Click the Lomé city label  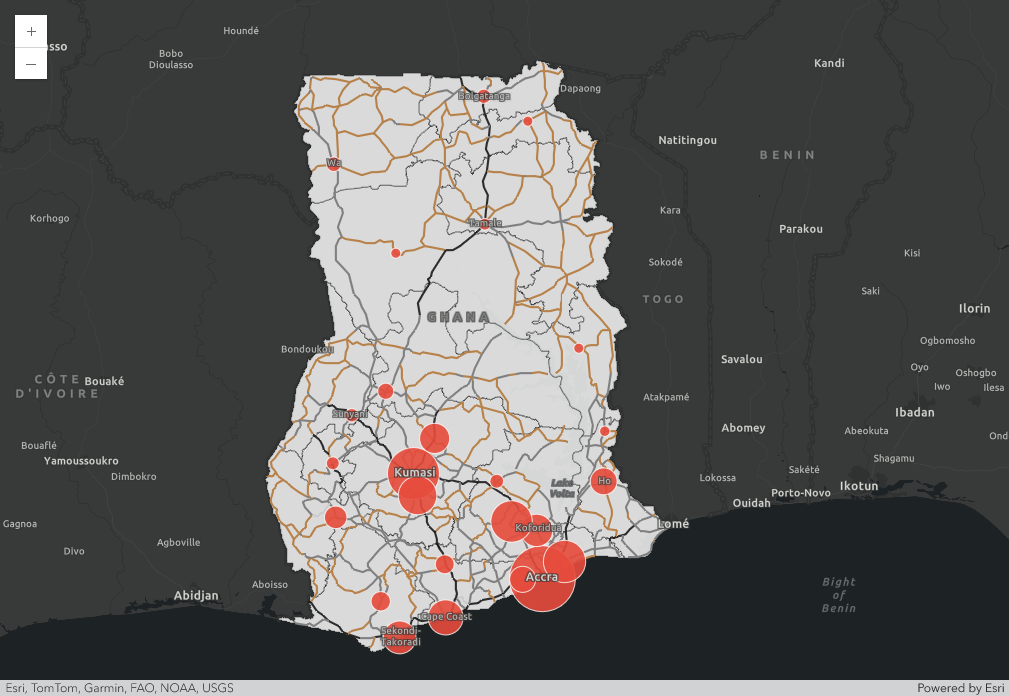pos(673,524)
